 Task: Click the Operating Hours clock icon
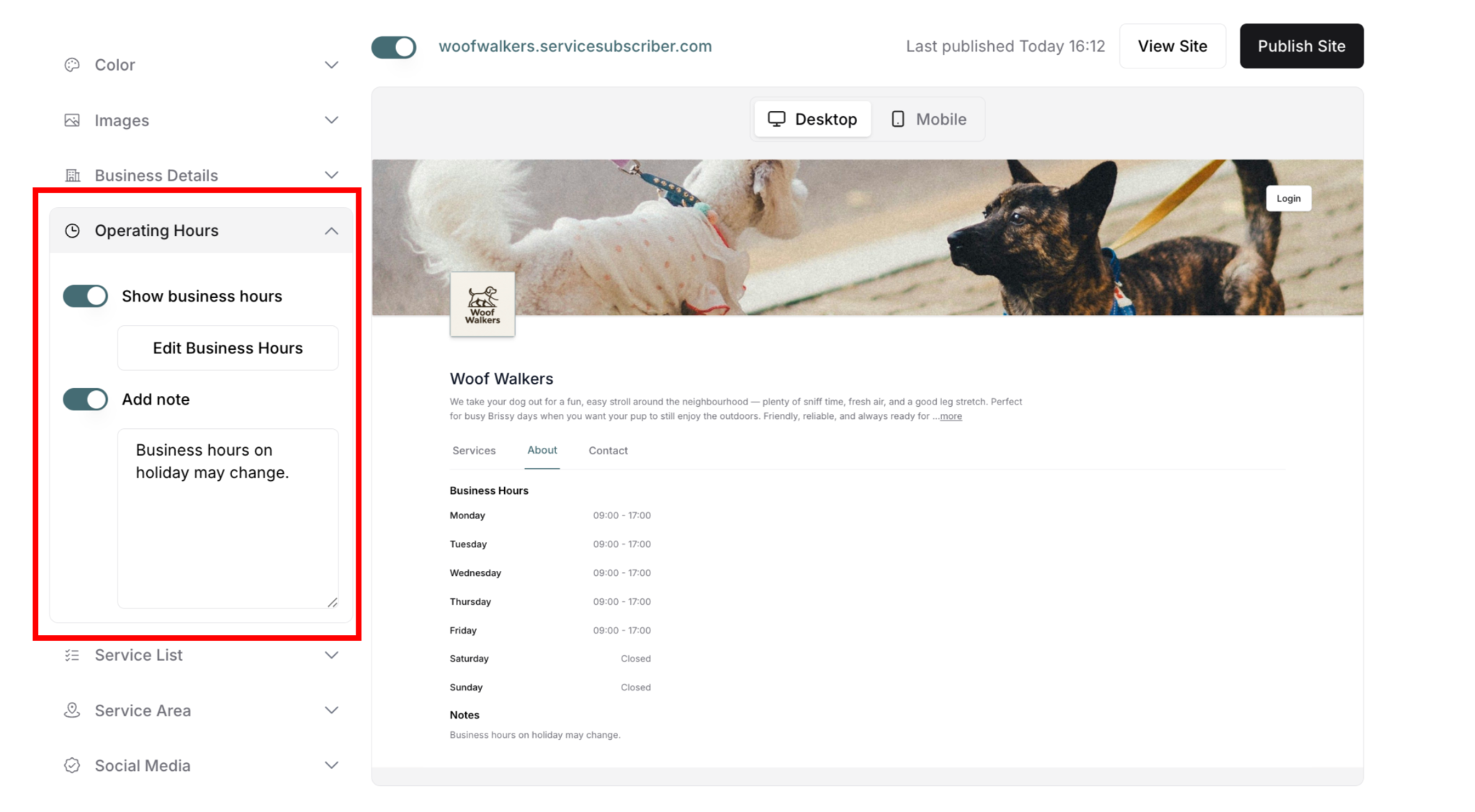(x=72, y=230)
